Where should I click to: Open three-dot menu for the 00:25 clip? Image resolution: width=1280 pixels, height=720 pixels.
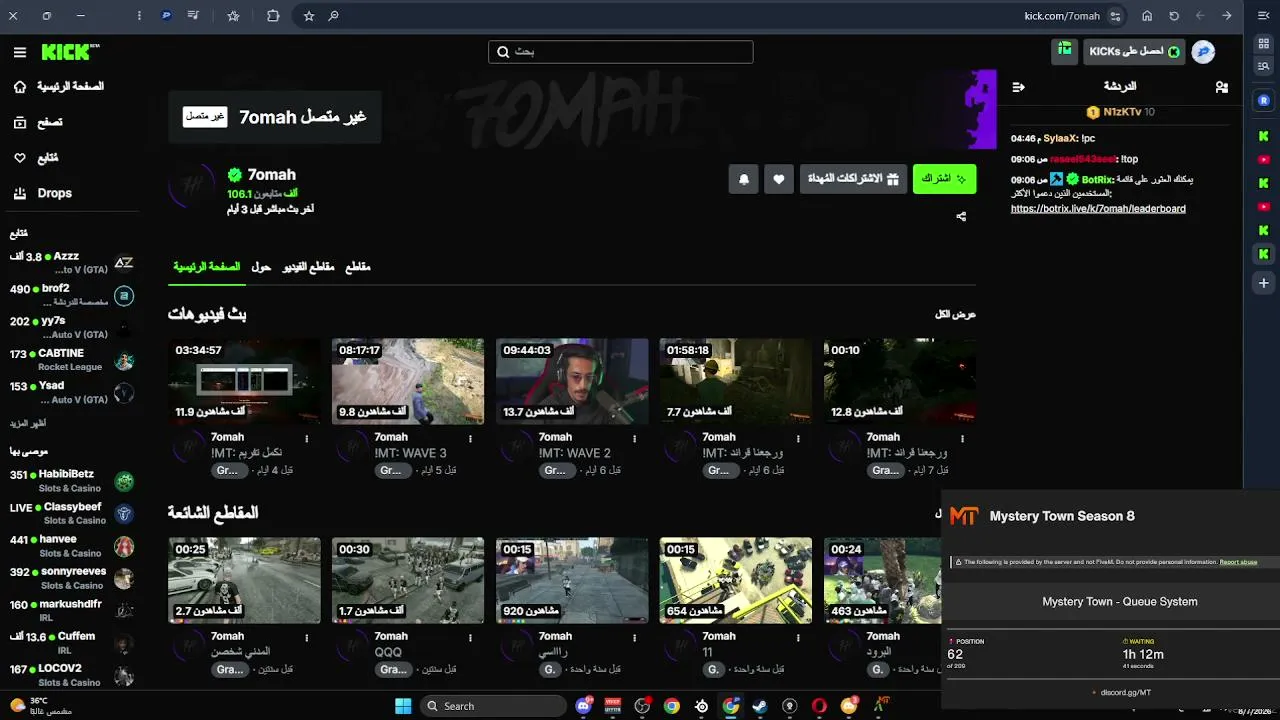[306, 637]
